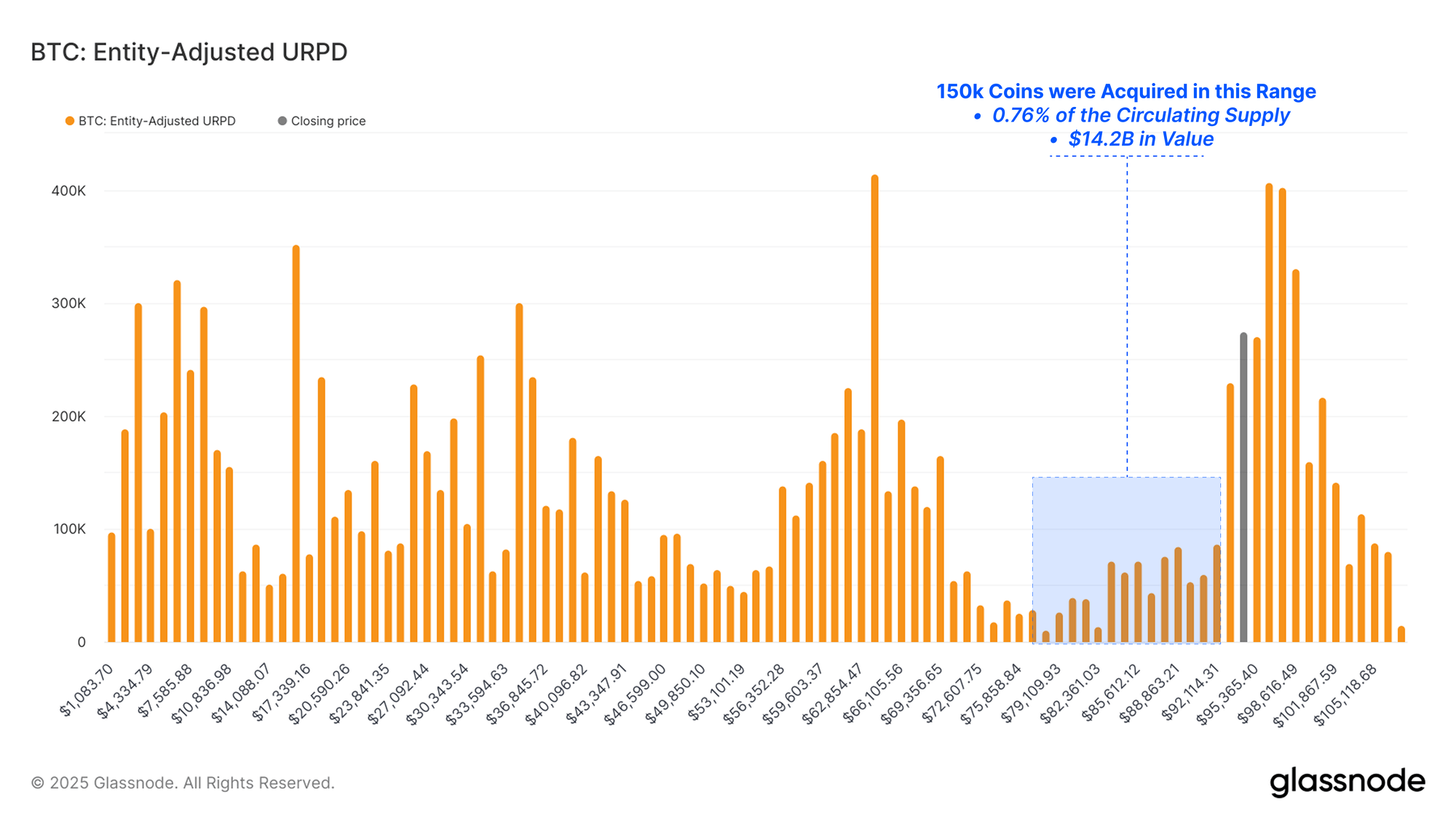The image size is (1456, 819).
Task: Click the '$23,841.35' x-axis label
Action: (360, 694)
